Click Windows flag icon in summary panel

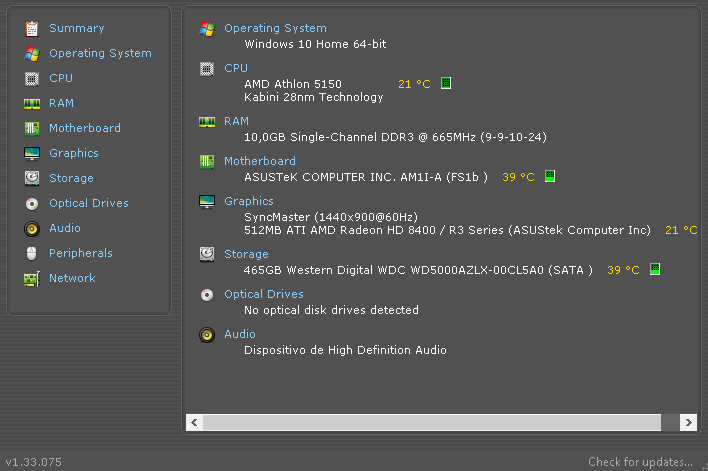pyautogui.click(x=207, y=29)
